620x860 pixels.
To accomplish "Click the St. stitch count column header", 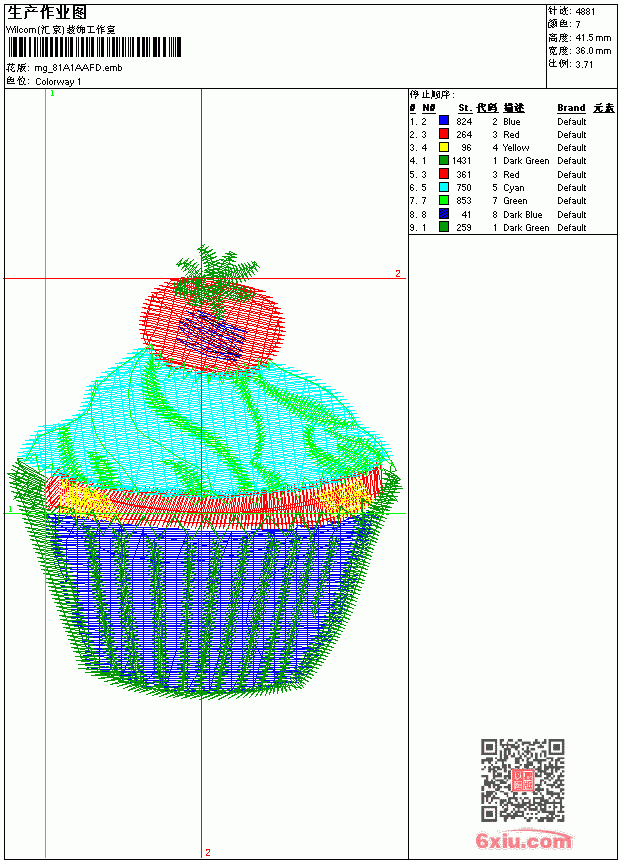I will [465, 108].
